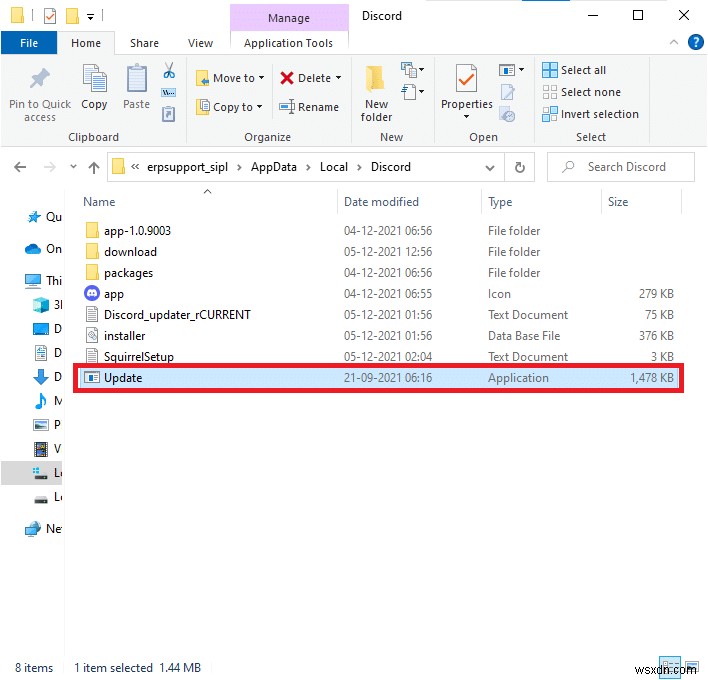Open the Help question mark icon
This screenshot has height=680, width=708.
click(x=695, y=42)
